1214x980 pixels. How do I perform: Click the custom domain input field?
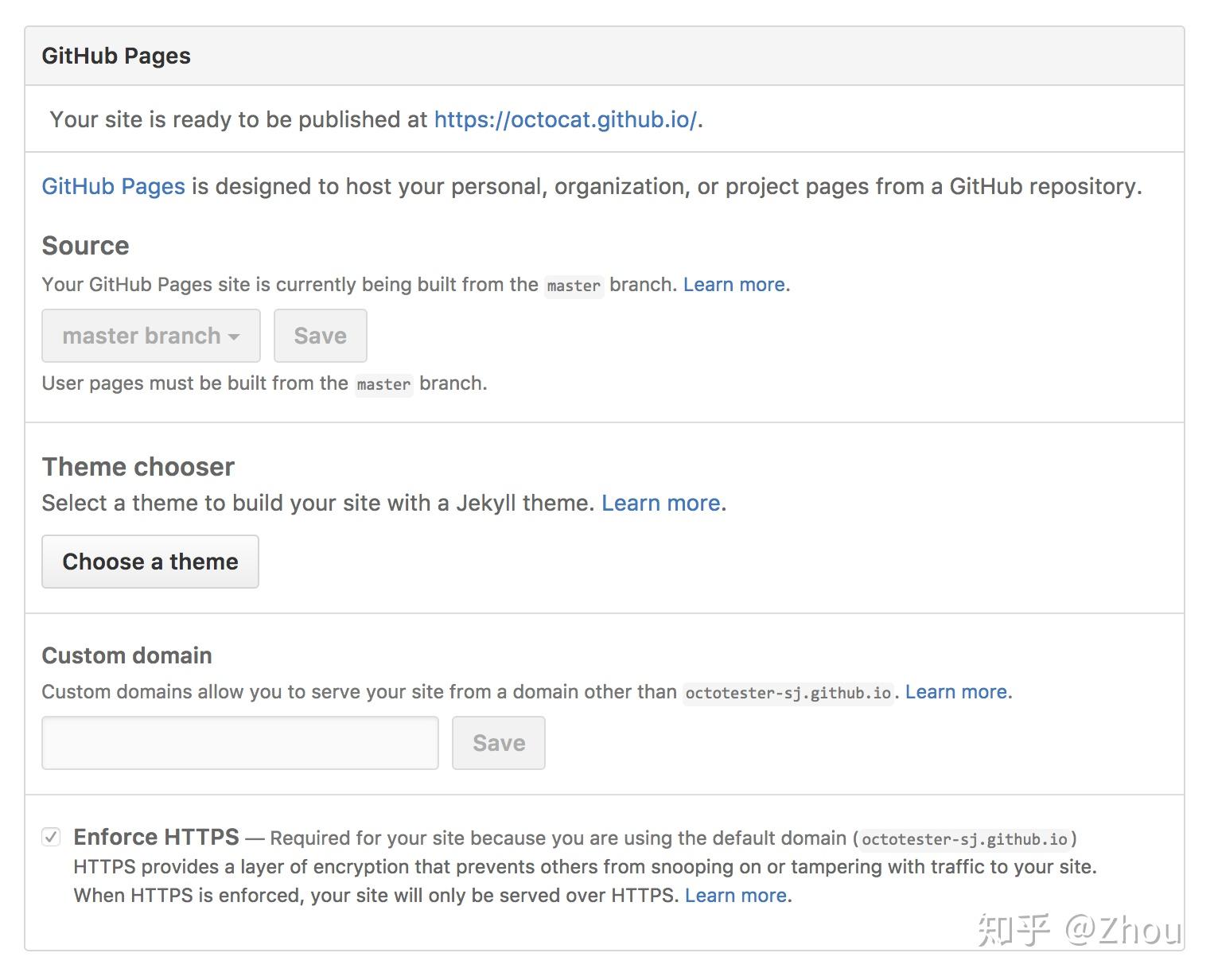pyautogui.click(x=239, y=742)
